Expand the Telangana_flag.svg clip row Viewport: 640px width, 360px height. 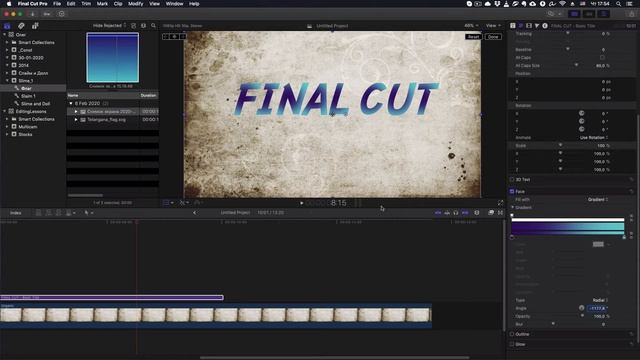[76, 120]
